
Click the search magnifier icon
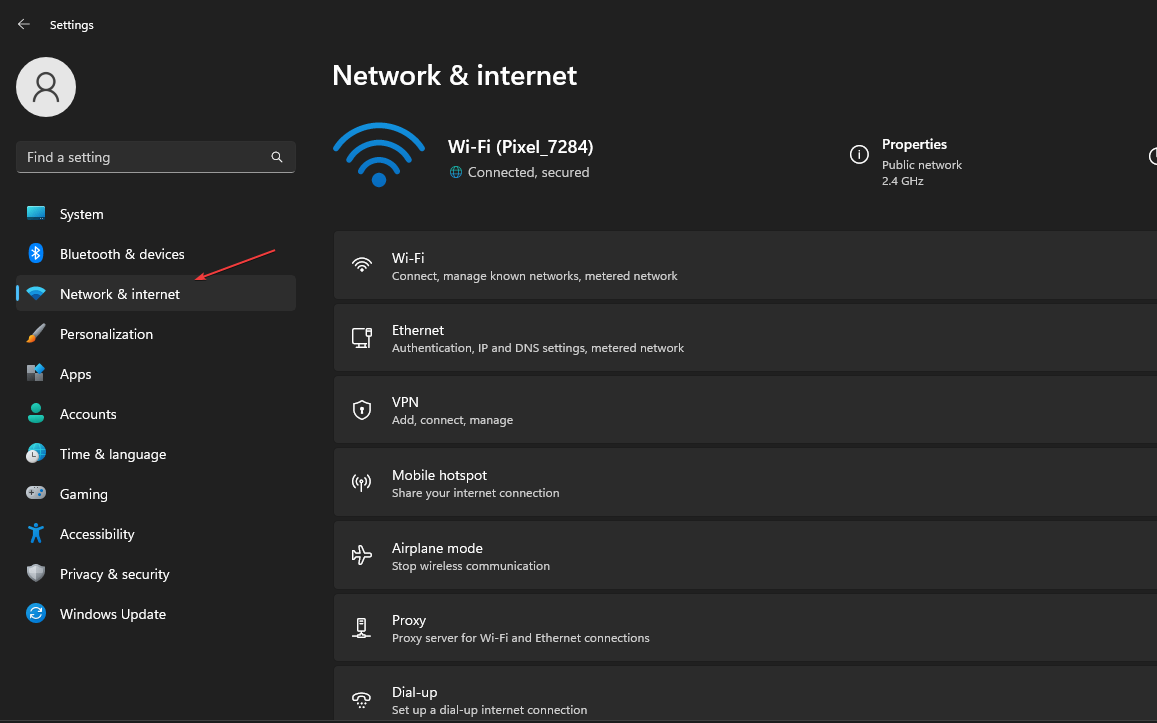click(277, 157)
